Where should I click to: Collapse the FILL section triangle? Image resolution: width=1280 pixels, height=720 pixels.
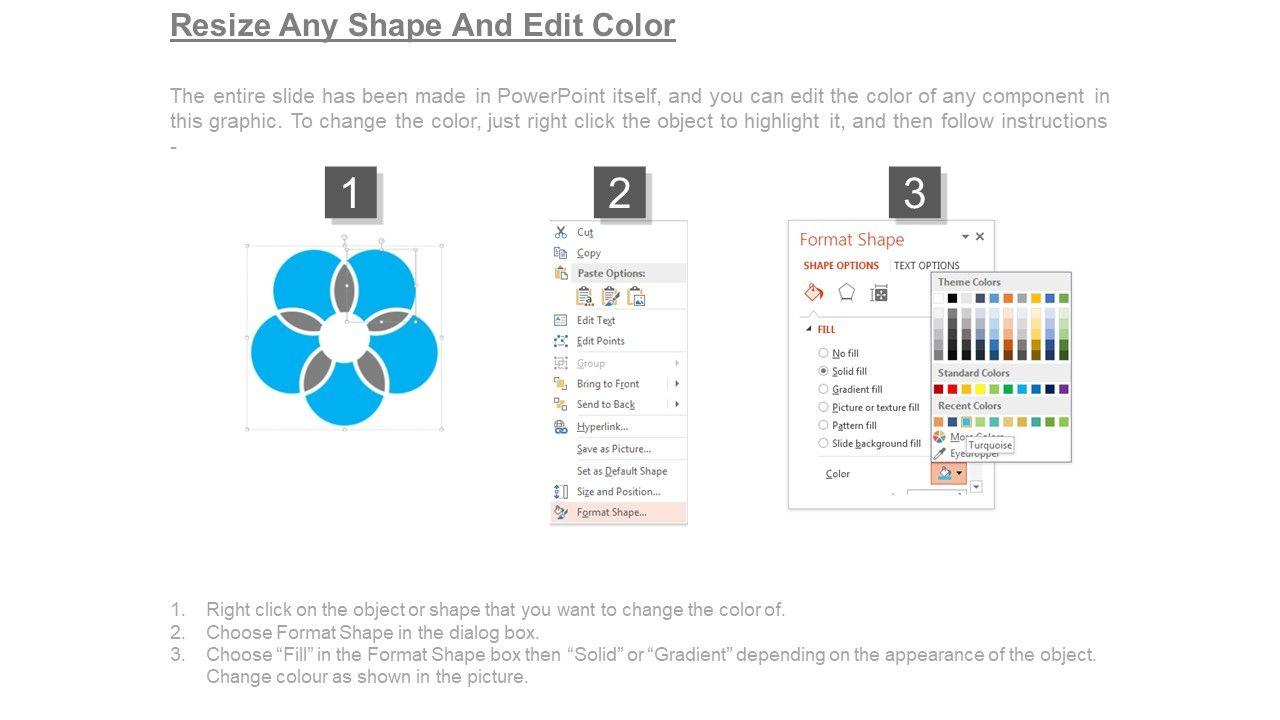(808, 329)
